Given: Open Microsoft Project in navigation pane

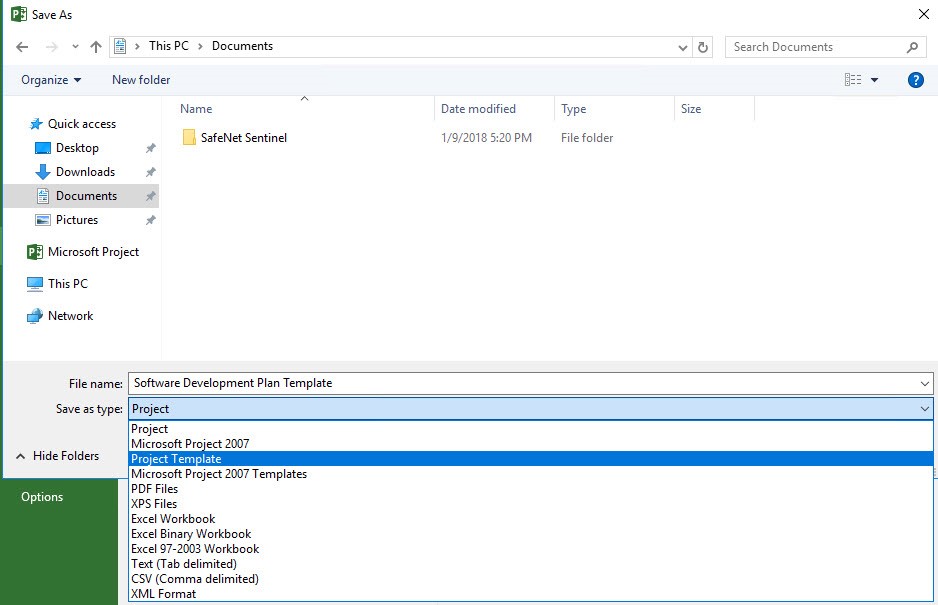Looking at the screenshot, I should (x=93, y=252).
